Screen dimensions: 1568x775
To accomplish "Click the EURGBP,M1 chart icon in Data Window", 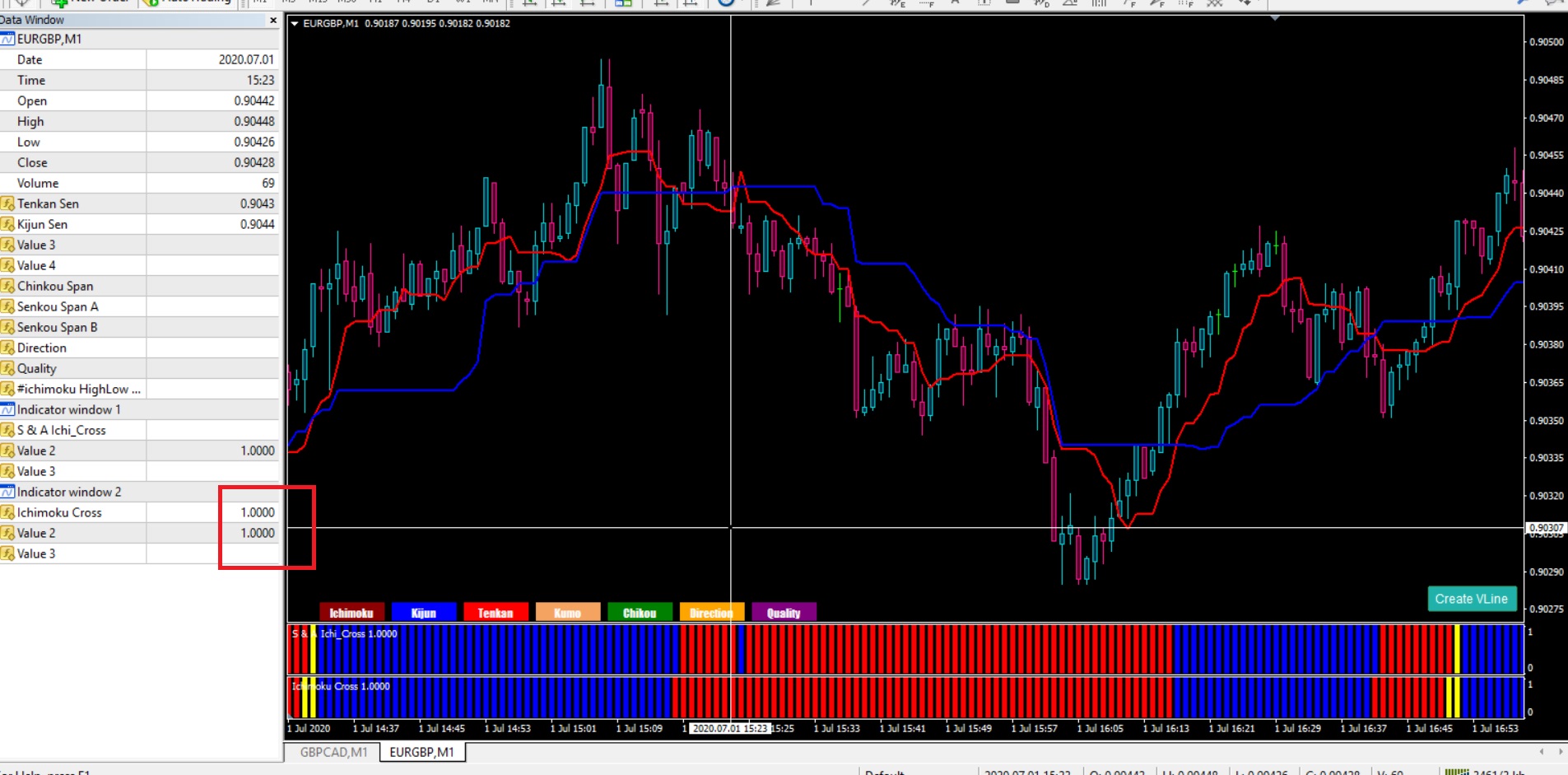I will coord(7,39).
